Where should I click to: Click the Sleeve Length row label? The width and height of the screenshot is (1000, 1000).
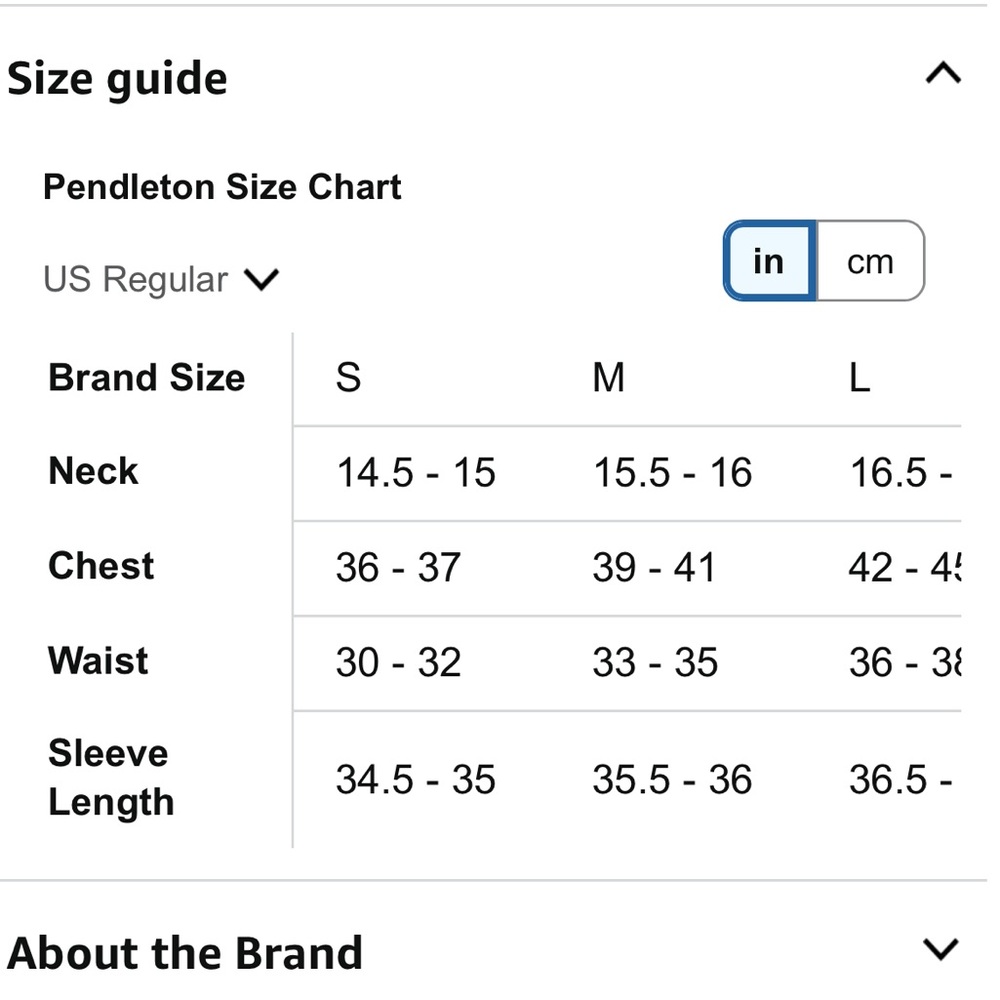click(110, 778)
